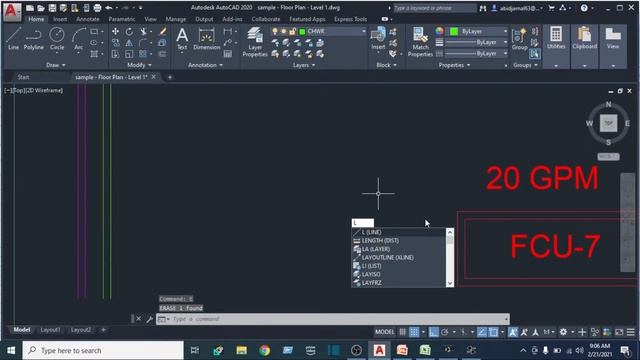Image resolution: width=640 pixels, height=360 pixels.
Task: Open the Layer Properties manager
Action: [255, 42]
